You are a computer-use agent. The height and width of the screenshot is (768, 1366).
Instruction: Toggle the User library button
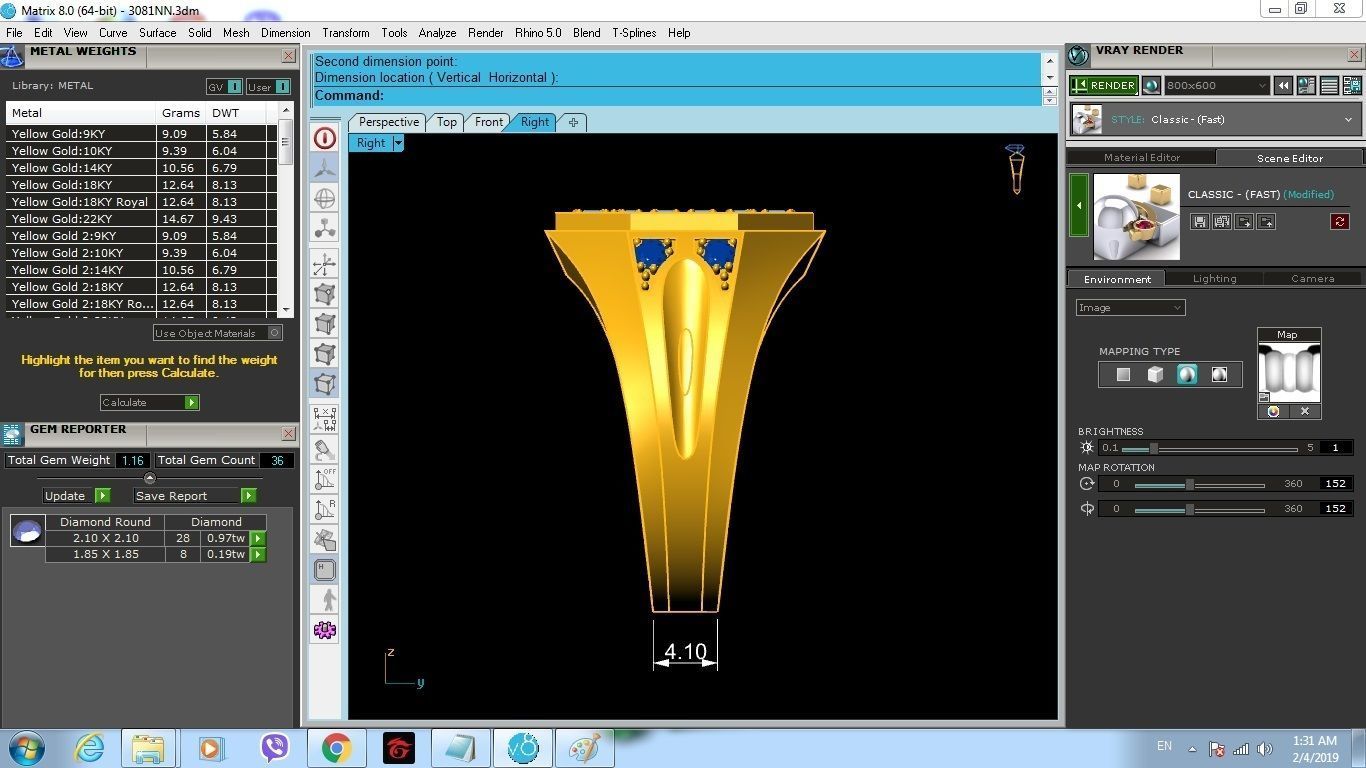coord(268,87)
